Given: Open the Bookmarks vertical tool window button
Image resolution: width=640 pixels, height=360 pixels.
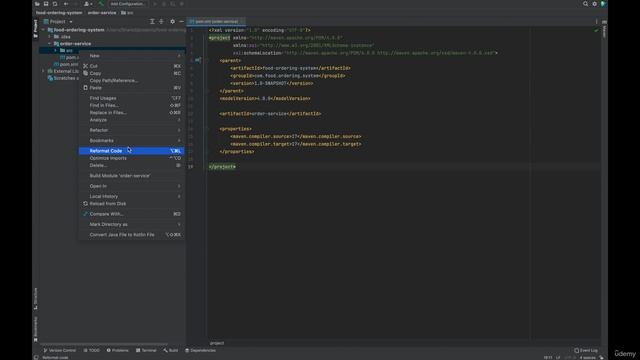Looking at the screenshot, I should click(x=36, y=329).
